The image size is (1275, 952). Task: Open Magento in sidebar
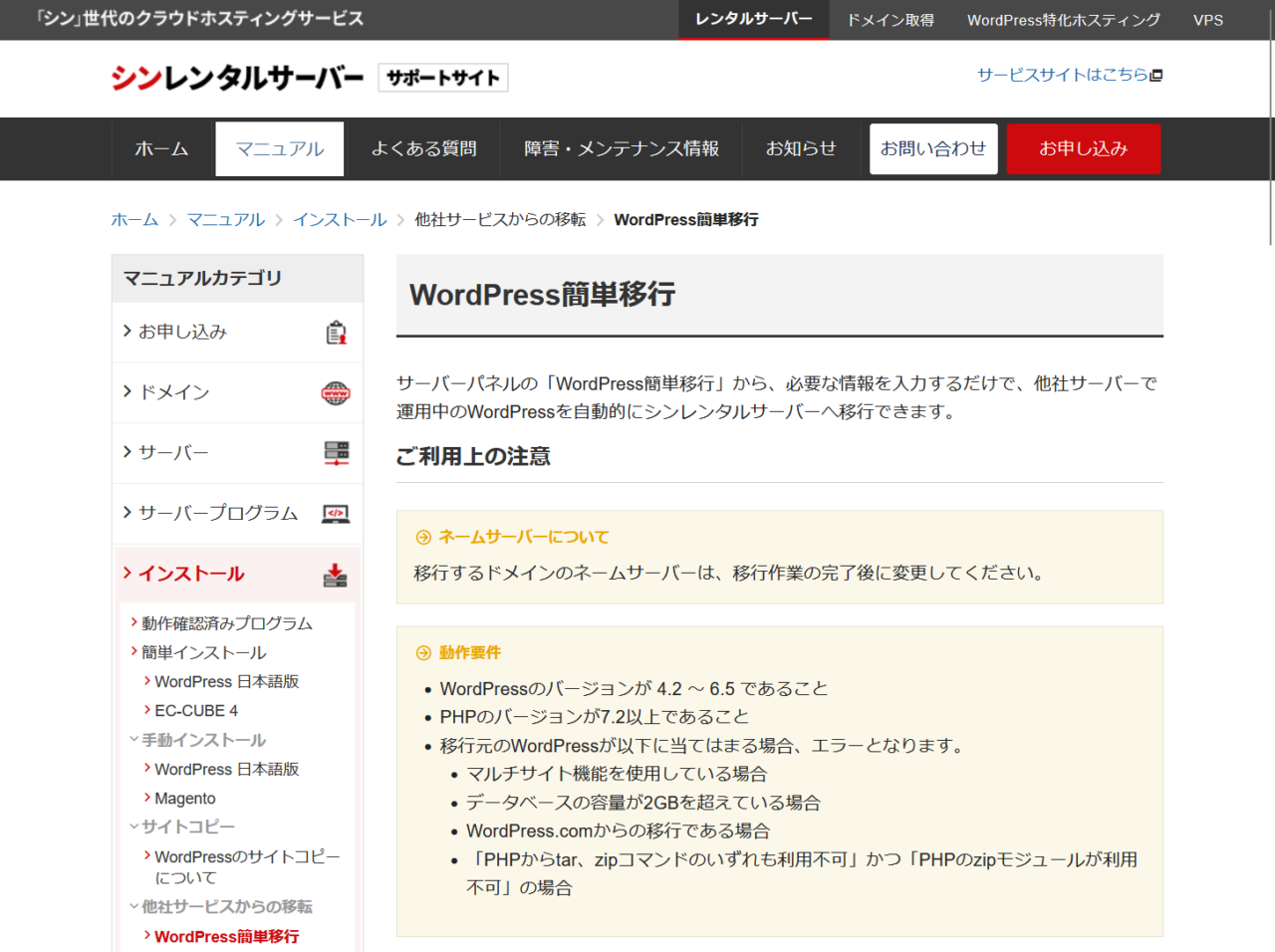(185, 799)
